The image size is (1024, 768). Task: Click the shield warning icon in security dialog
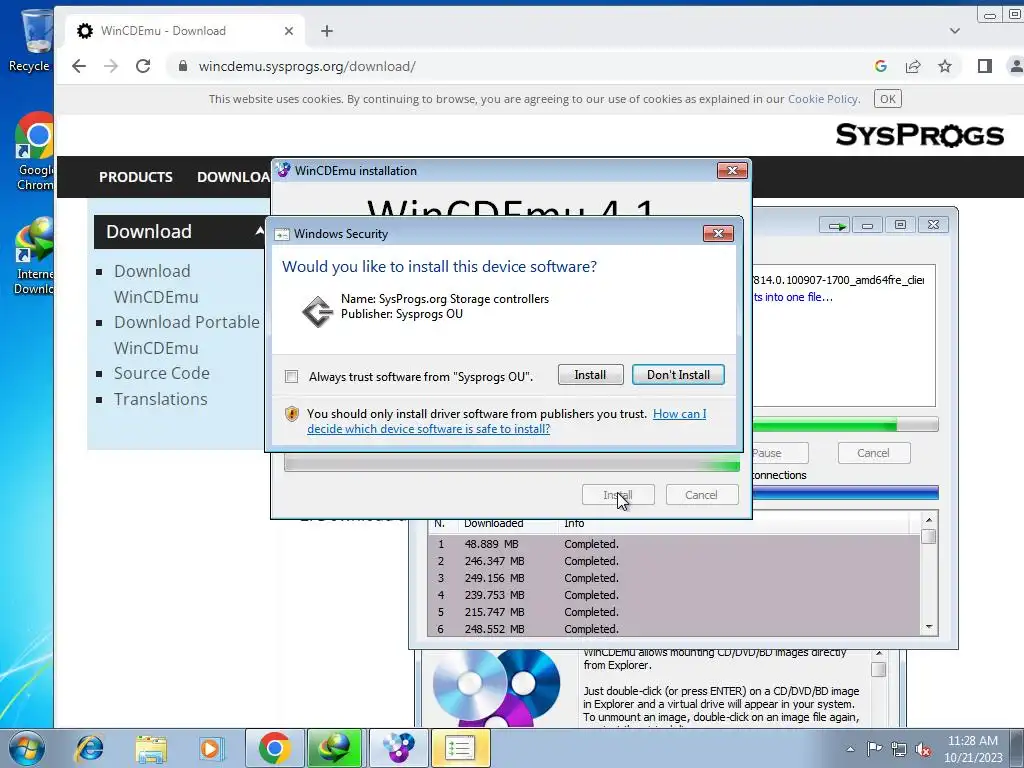[292, 414]
